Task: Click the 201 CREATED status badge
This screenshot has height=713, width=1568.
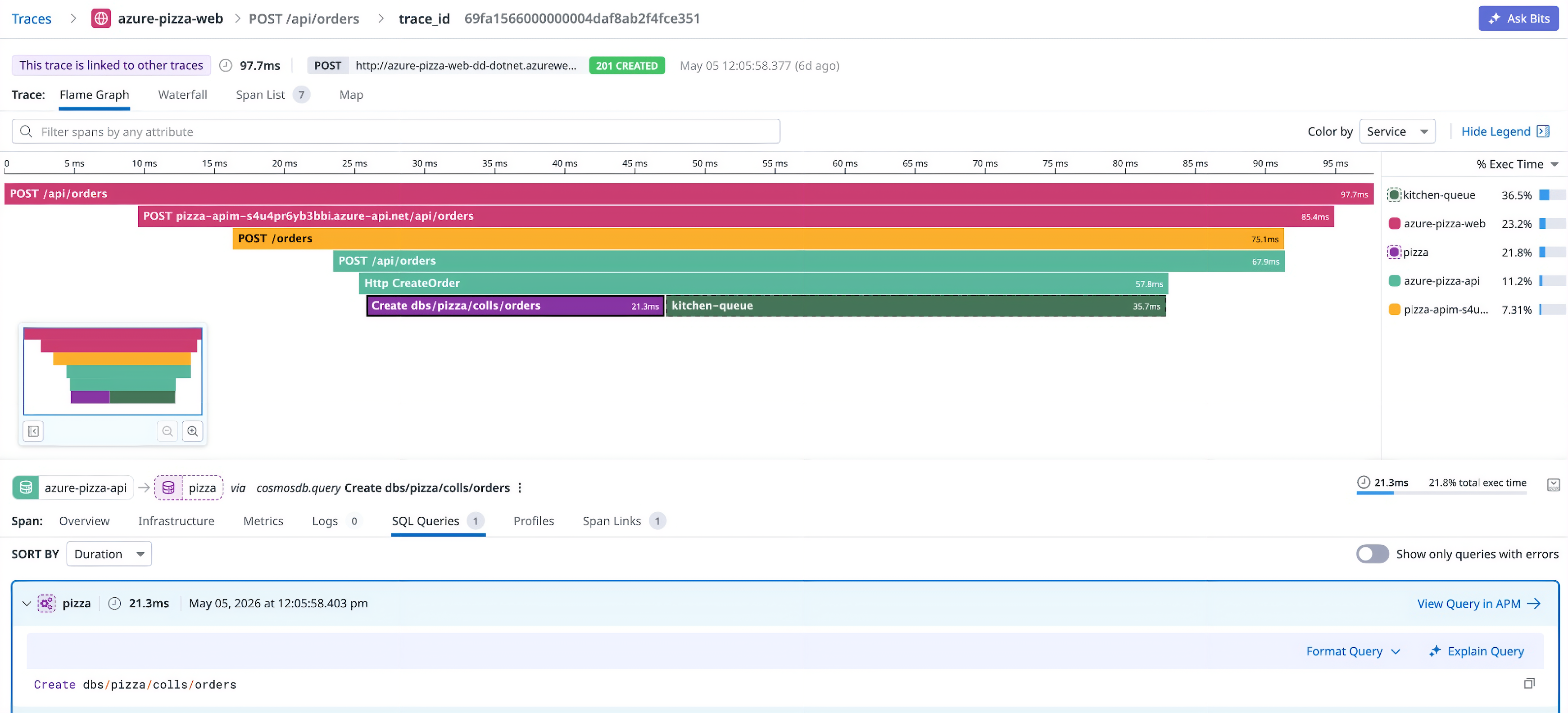Action: click(x=626, y=65)
